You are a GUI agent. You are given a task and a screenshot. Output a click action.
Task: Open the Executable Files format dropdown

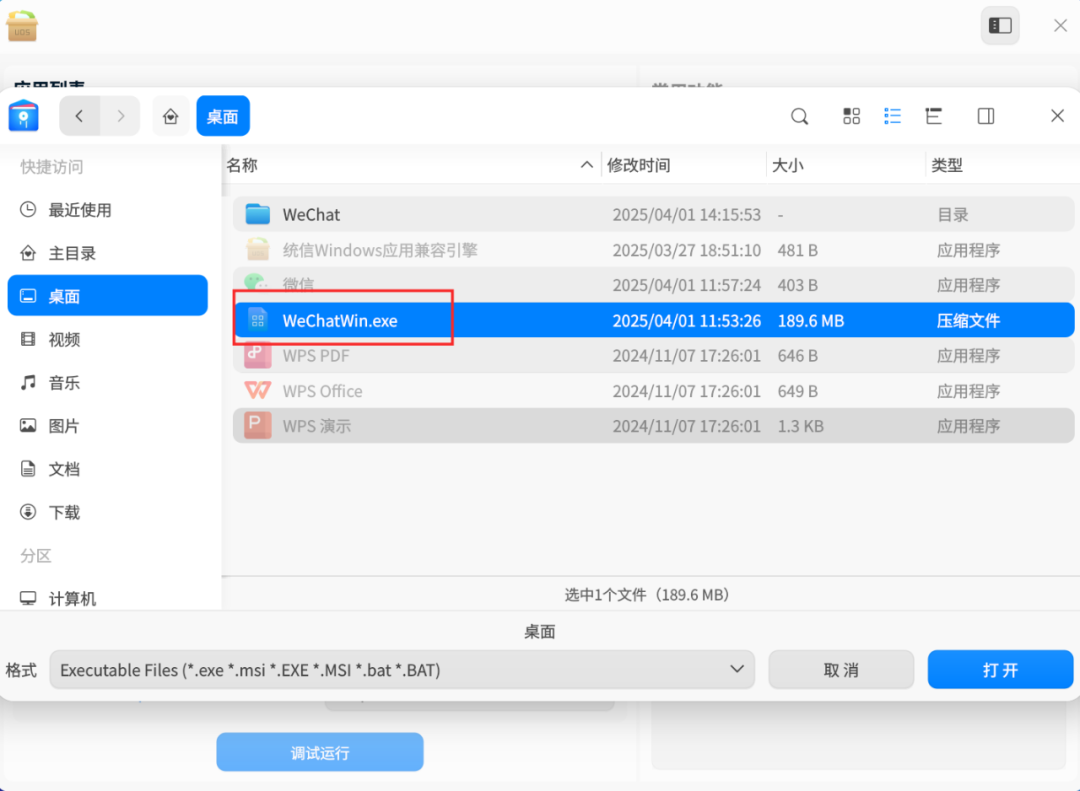[x=402, y=669]
